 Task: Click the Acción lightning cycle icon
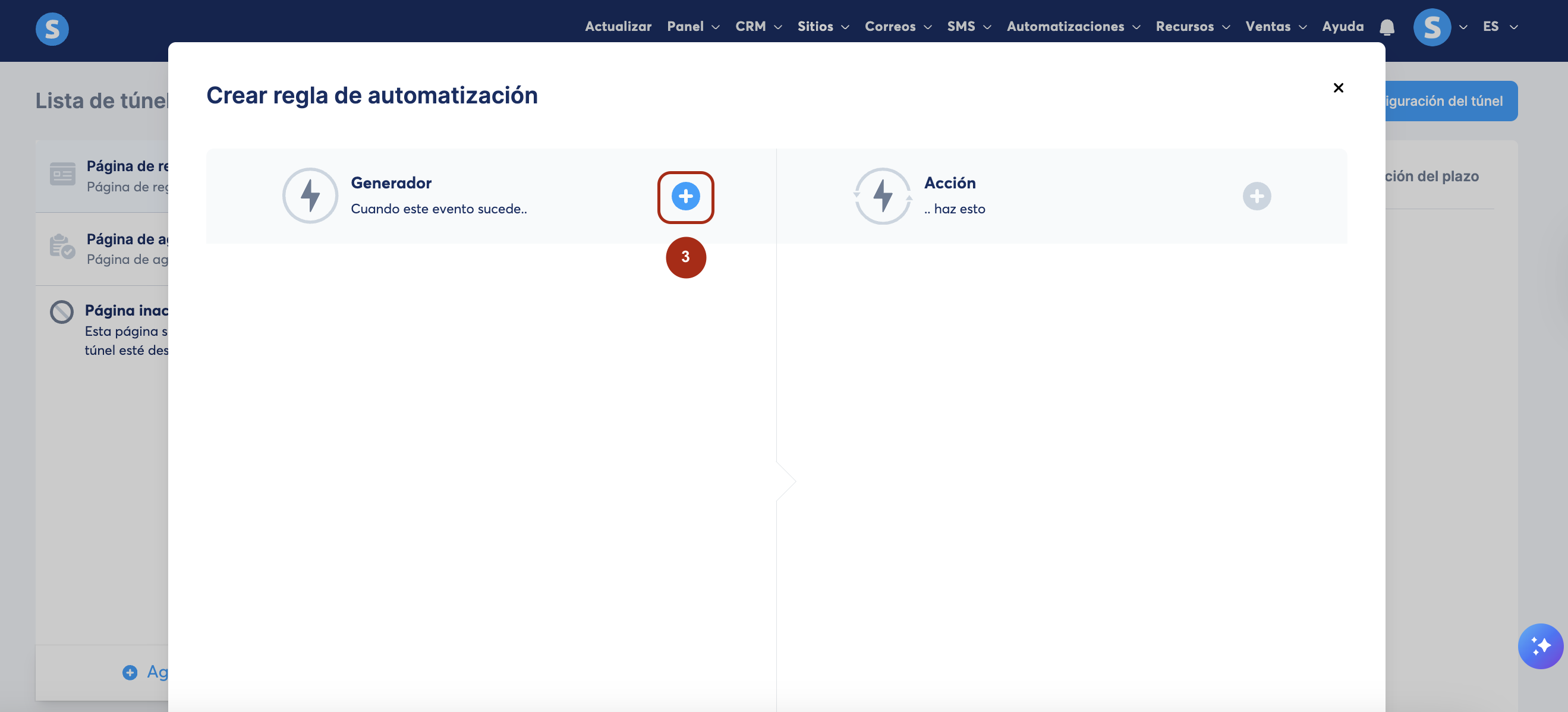pos(882,196)
